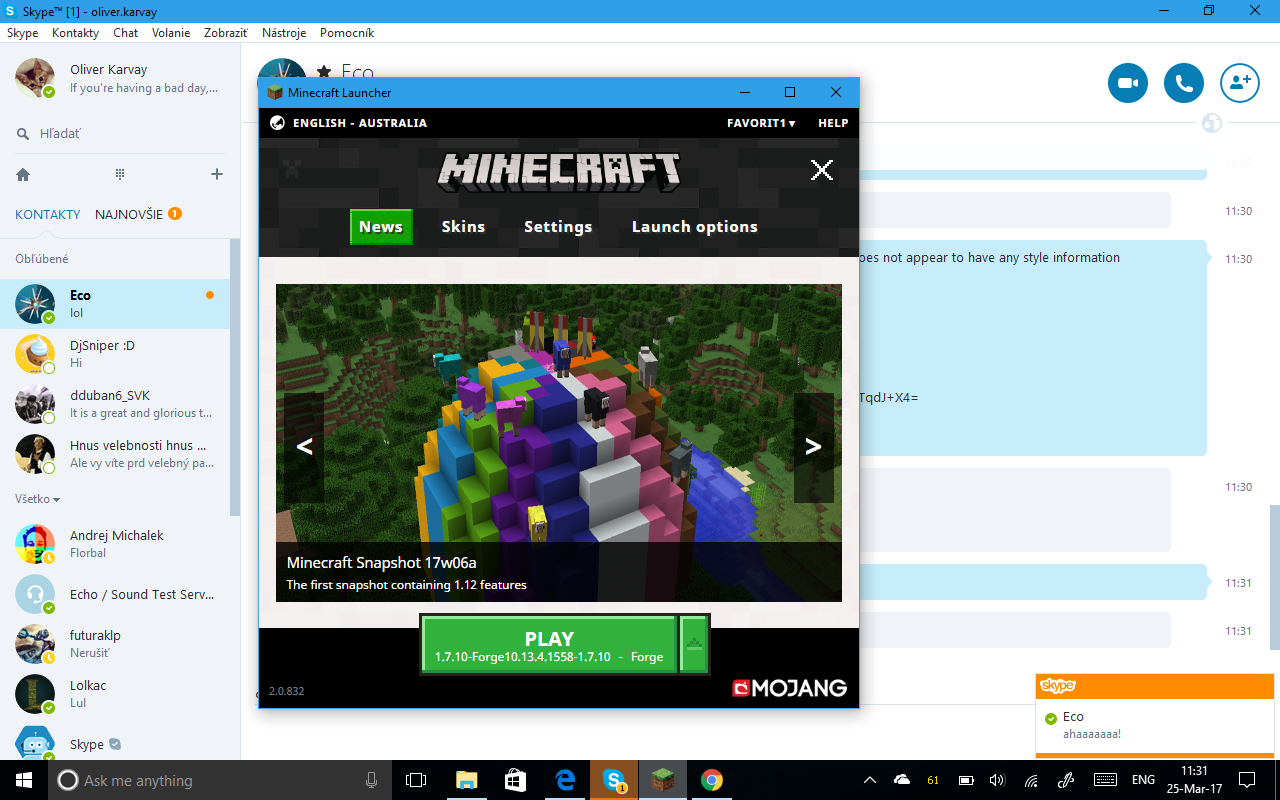Open the Wi-Fi network tray icon
Screen dimensions: 1280x800
1031,780
